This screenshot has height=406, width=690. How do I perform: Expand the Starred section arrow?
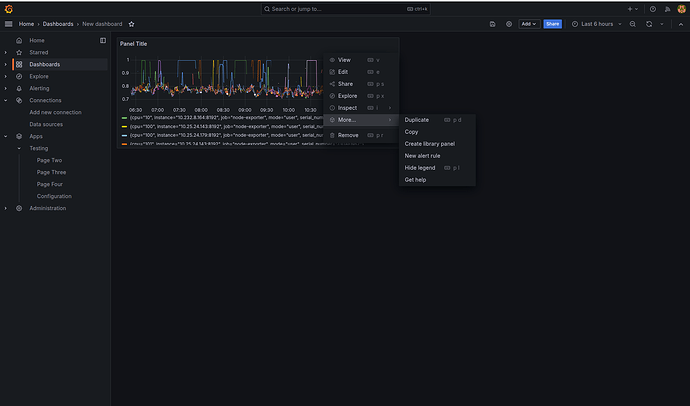click(6, 52)
